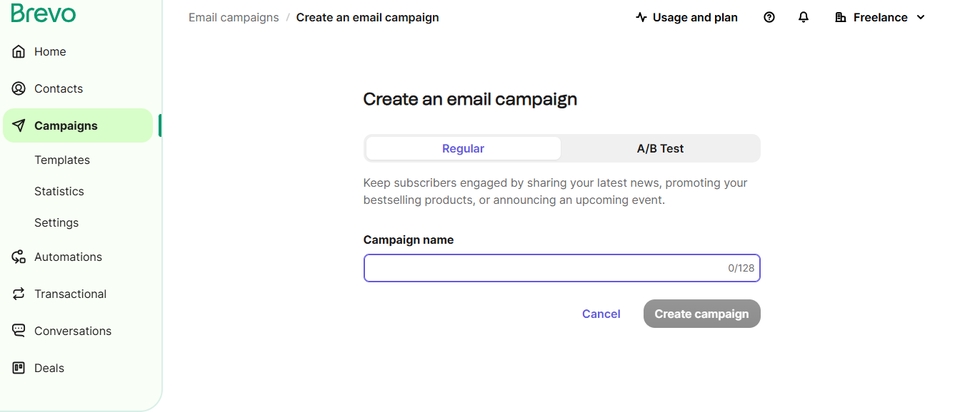The height and width of the screenshot is (412, 960).
Task: Open notifications bell icon
Action: 803,17
